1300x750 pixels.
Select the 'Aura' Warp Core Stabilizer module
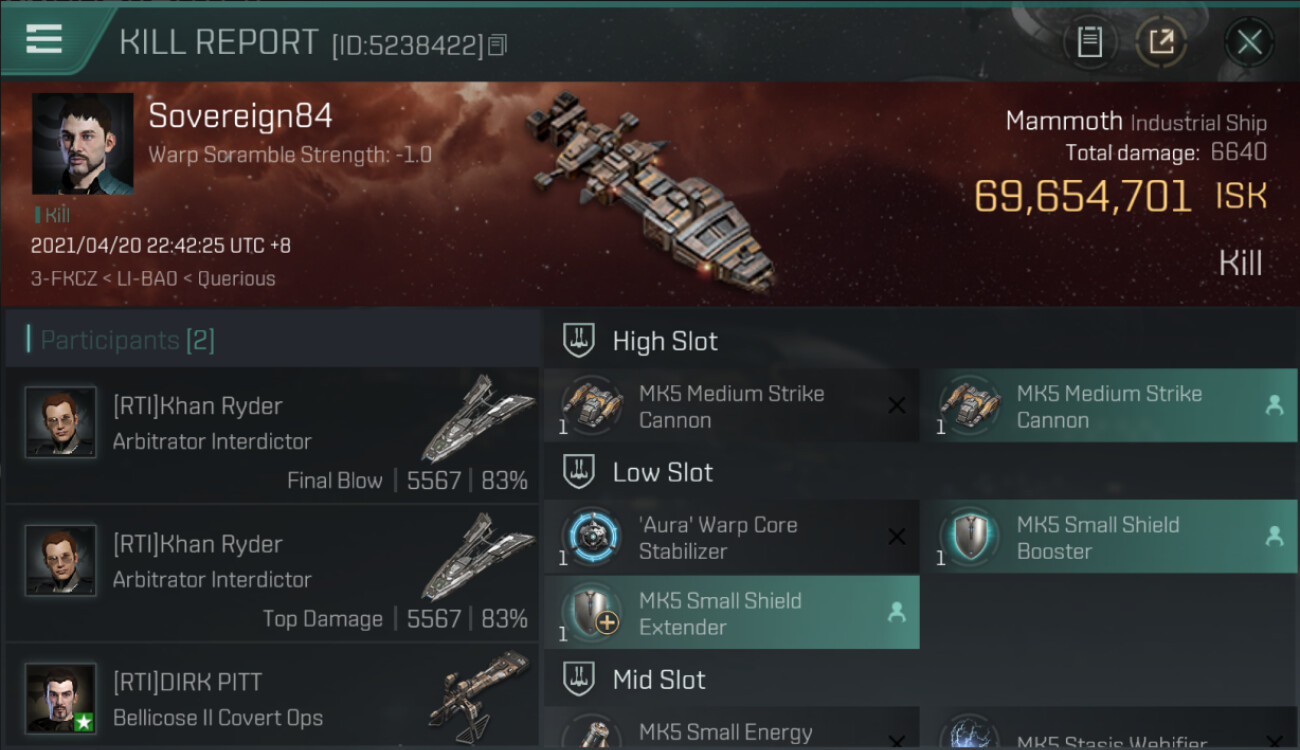[x=731, y=538]
